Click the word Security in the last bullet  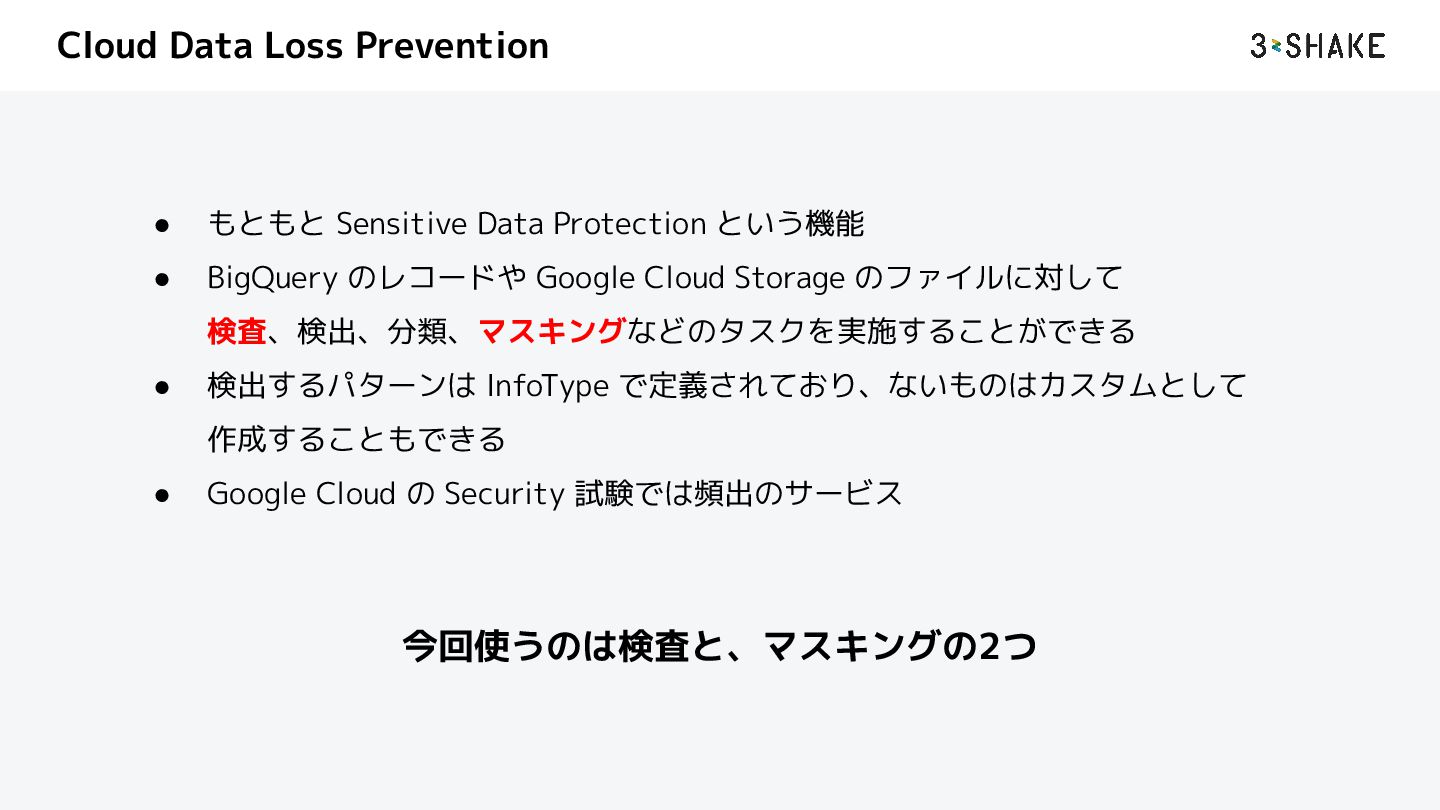point(504,494)
